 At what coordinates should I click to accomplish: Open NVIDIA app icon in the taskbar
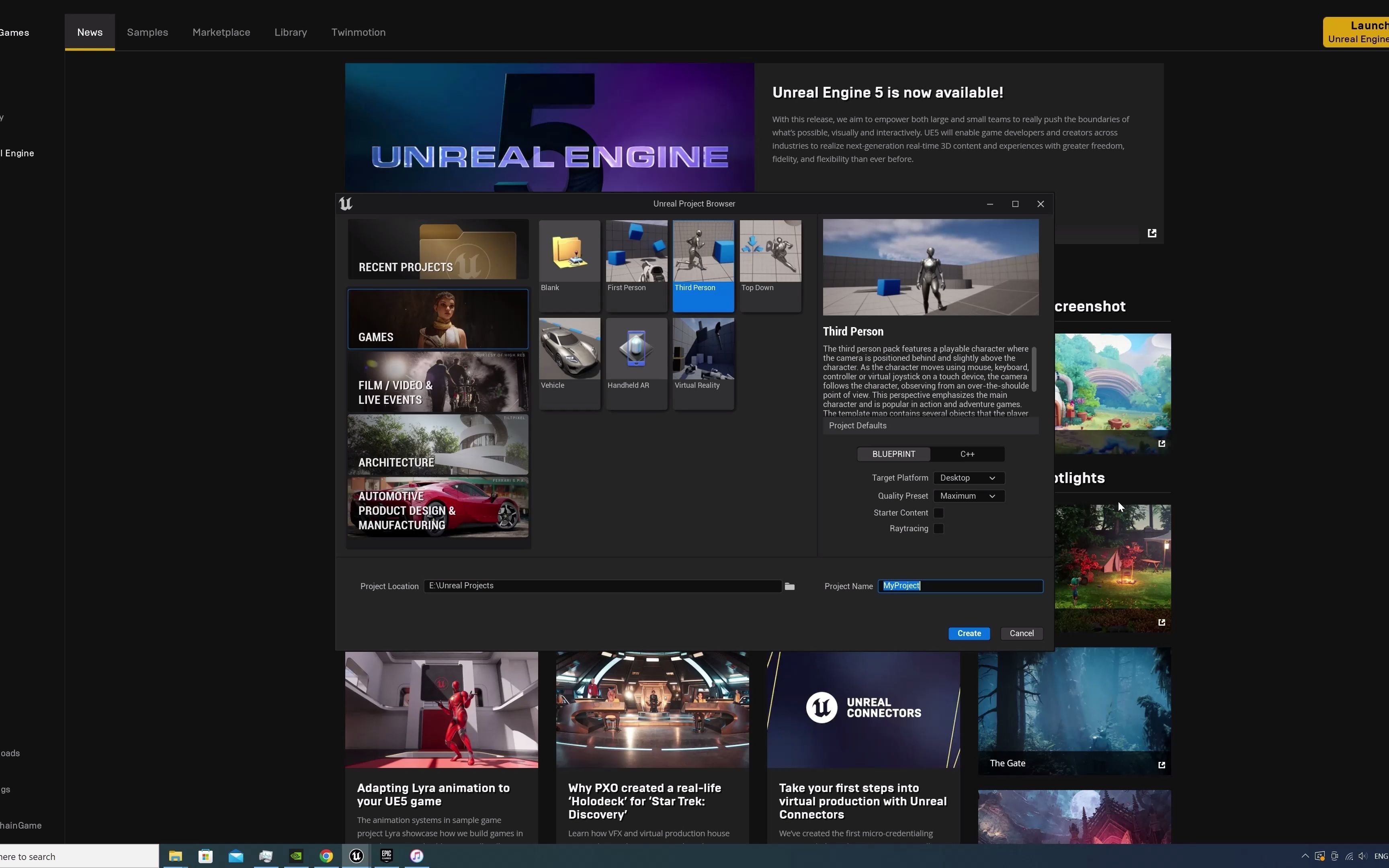pos(296,856)
